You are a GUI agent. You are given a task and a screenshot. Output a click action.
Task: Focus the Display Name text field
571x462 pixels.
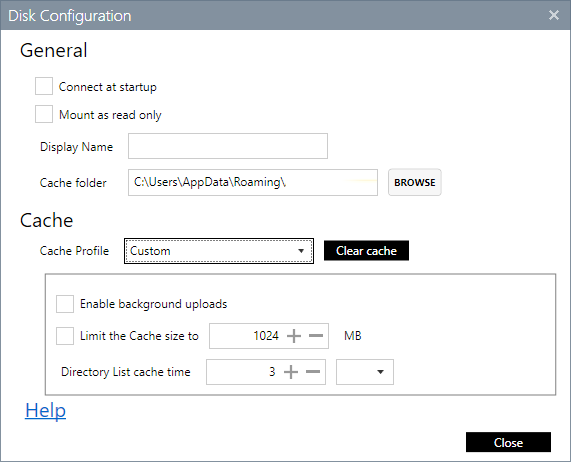(228, 146)
